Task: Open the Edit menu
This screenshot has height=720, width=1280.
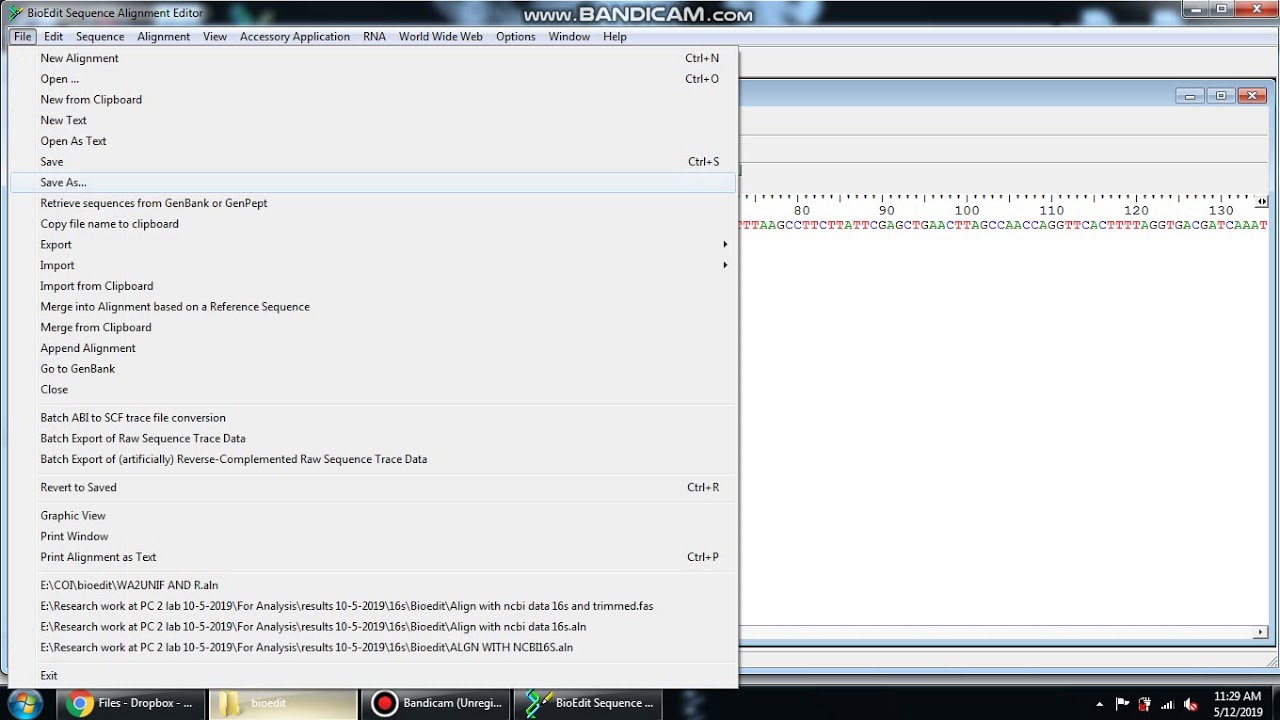Action: [x=53, y=36]
